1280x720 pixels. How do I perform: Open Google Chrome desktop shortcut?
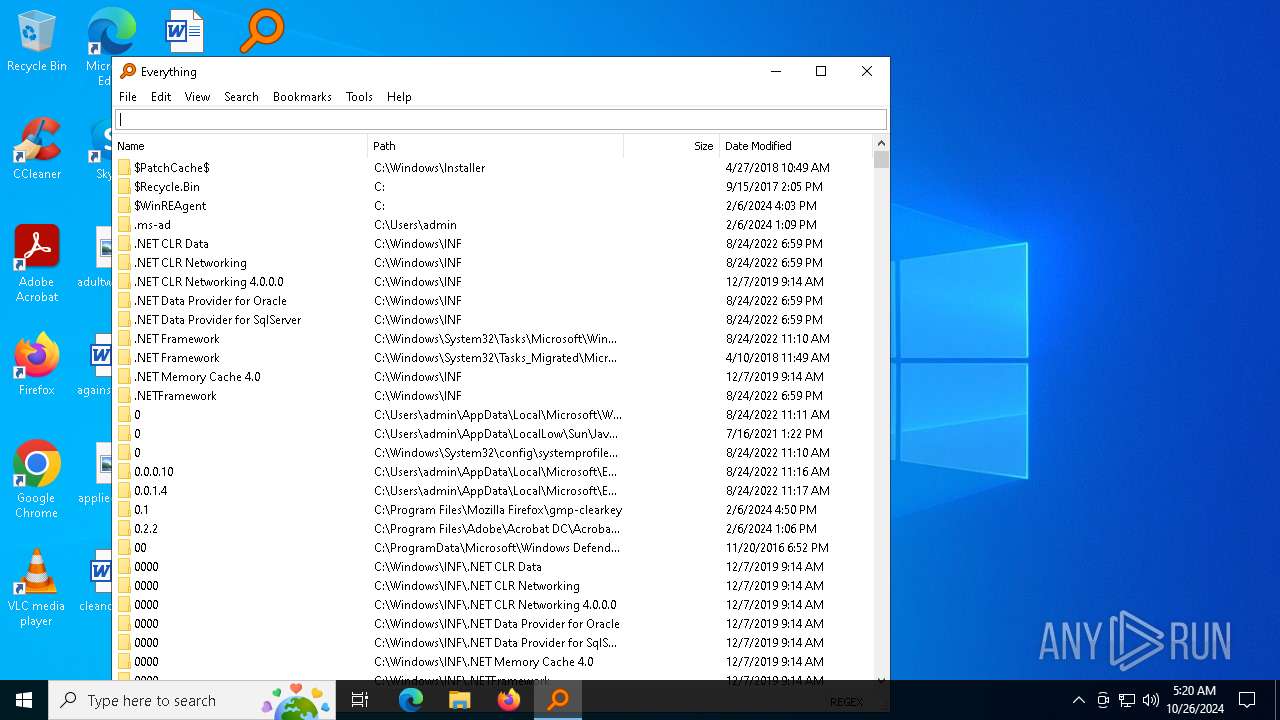coord(36,480)
